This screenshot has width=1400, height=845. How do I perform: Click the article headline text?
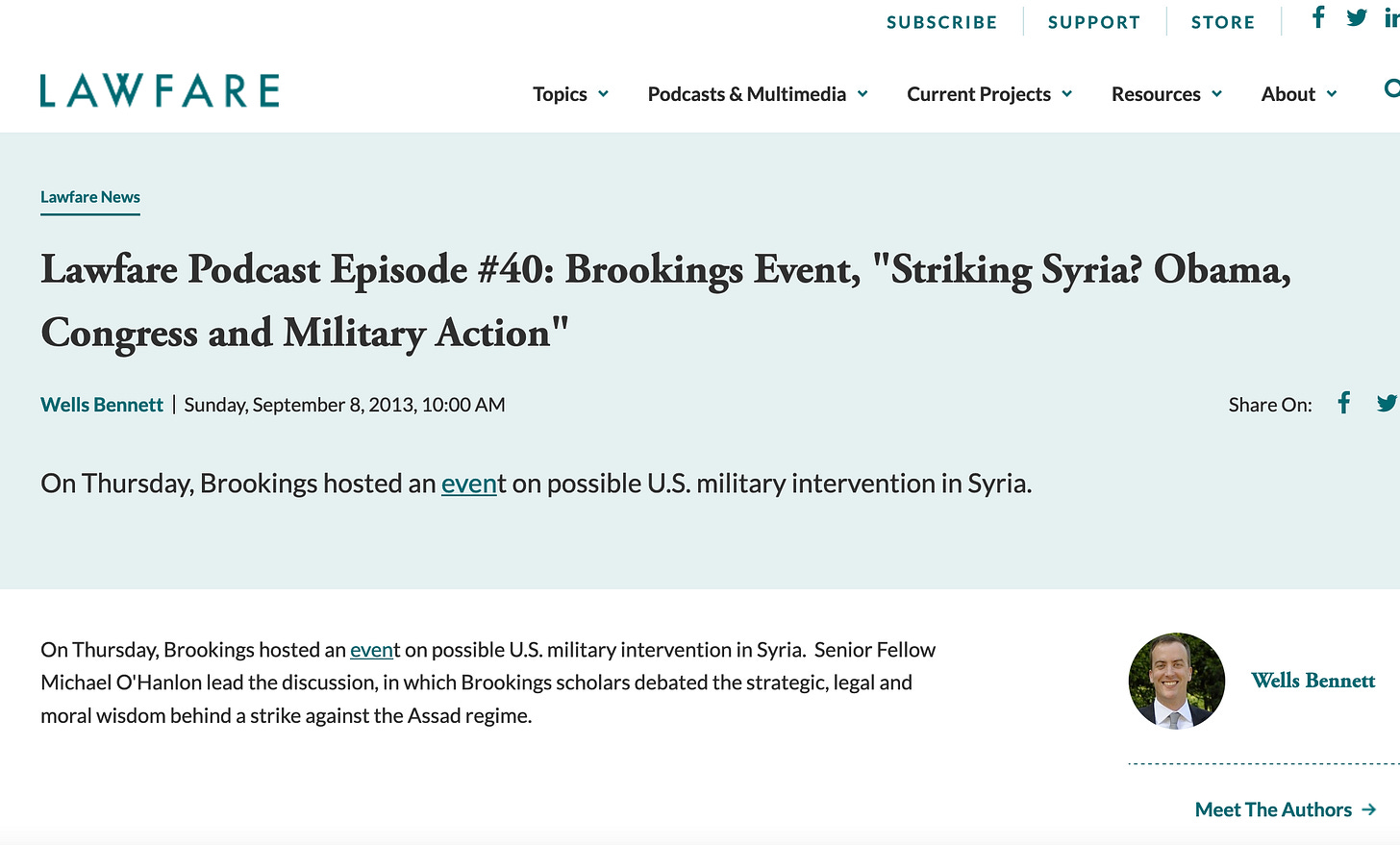[665, 301]
